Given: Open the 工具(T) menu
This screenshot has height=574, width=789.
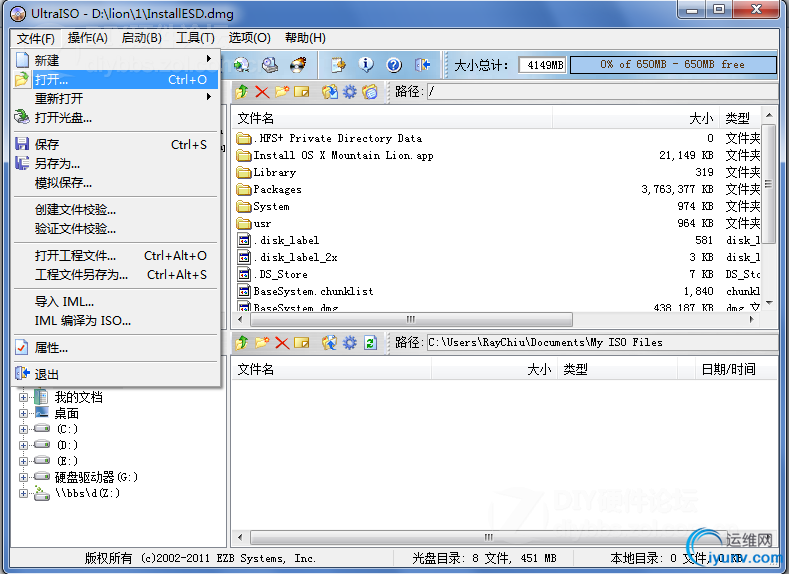Looking at the screenshot, I should 195,38.
